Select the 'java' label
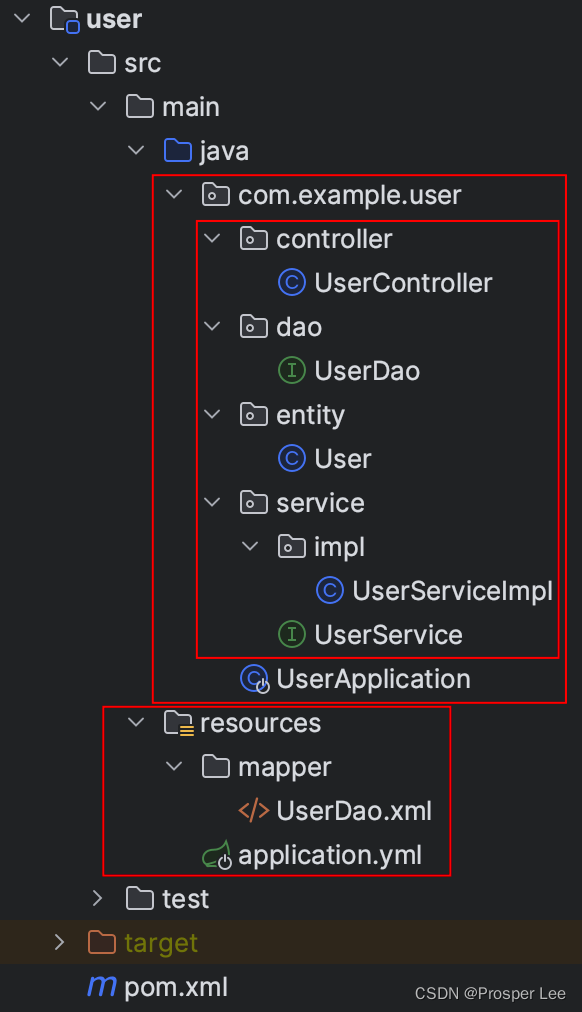This screenshot has width=582, height=1012. pyautogui.click(x=224, y=152)
